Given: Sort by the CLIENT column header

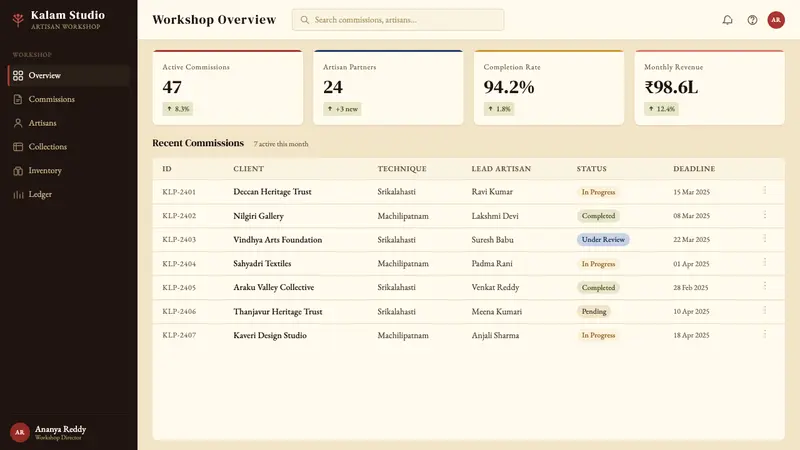Looking at the screenshot, I should point(248,169).
